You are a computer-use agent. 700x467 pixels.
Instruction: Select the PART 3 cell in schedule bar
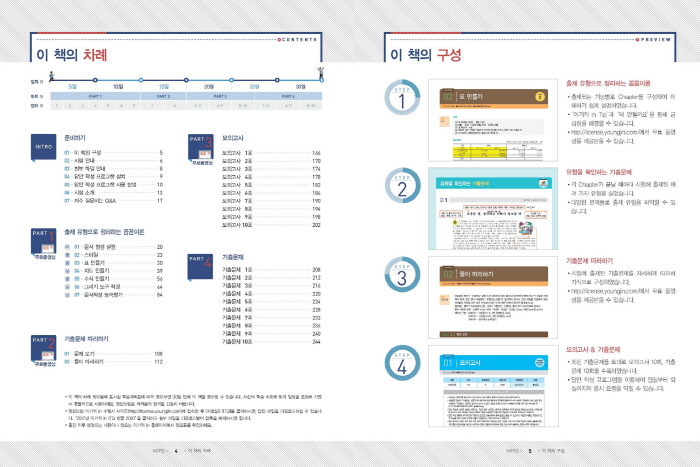coord(220,96)
